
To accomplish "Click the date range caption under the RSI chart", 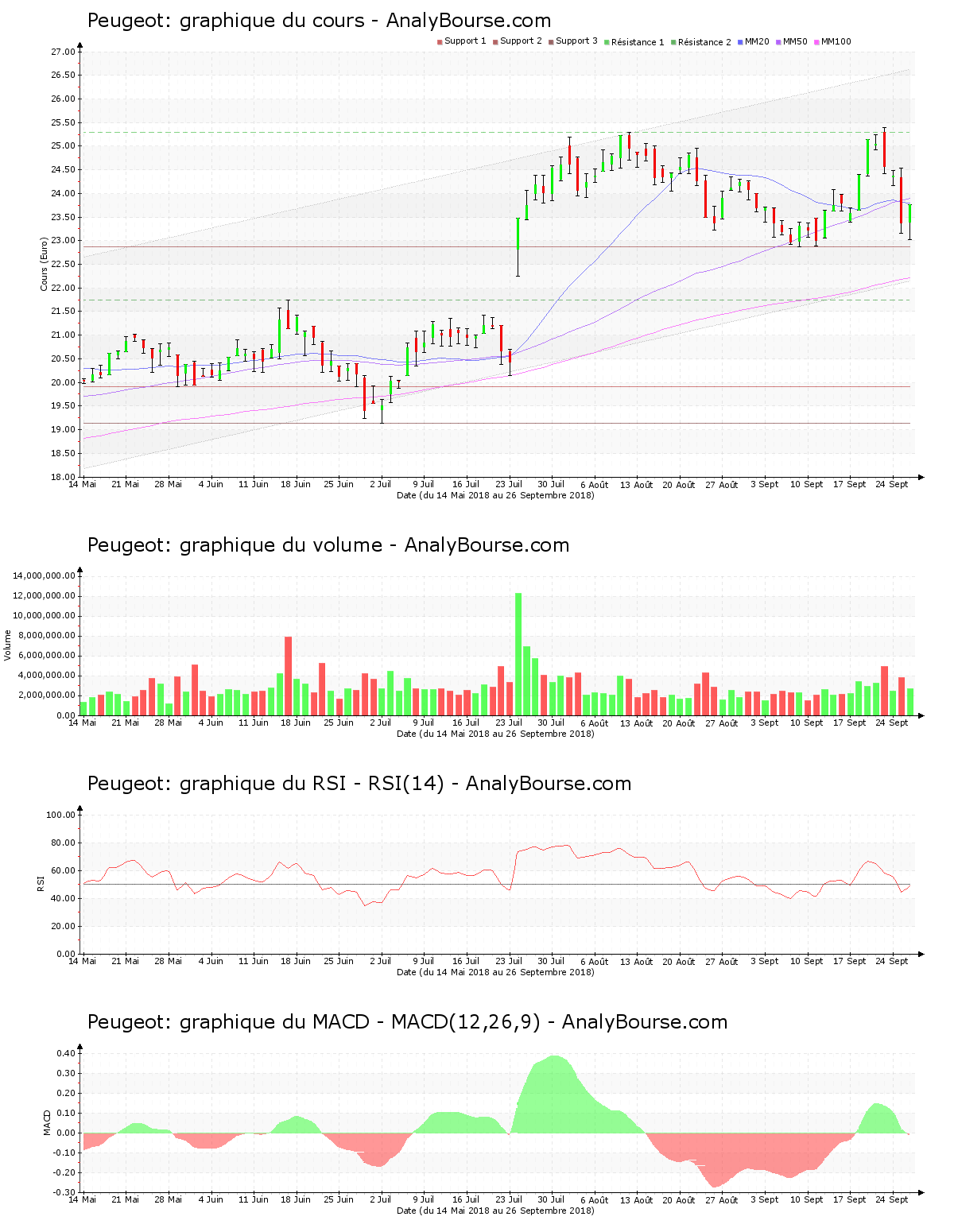I will point(495,972).
